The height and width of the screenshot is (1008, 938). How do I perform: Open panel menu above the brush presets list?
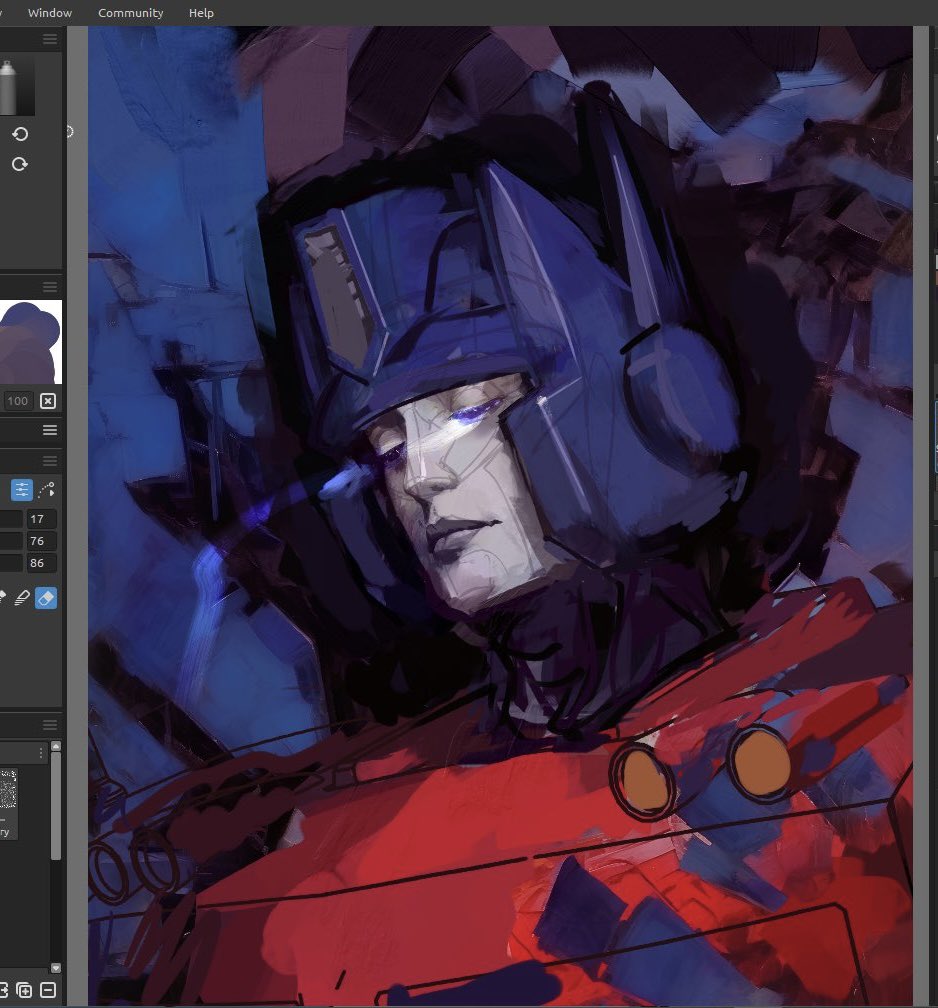pos(50,724)
